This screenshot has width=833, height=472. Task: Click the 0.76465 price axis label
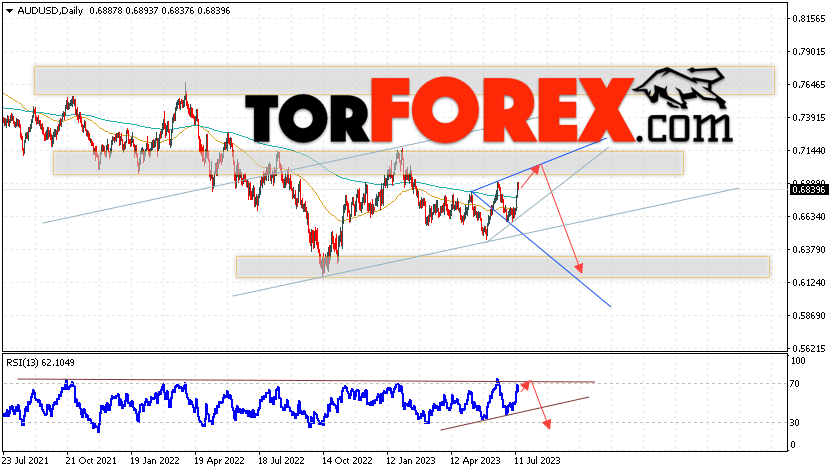pyautogui.click(x=809, y=85)
